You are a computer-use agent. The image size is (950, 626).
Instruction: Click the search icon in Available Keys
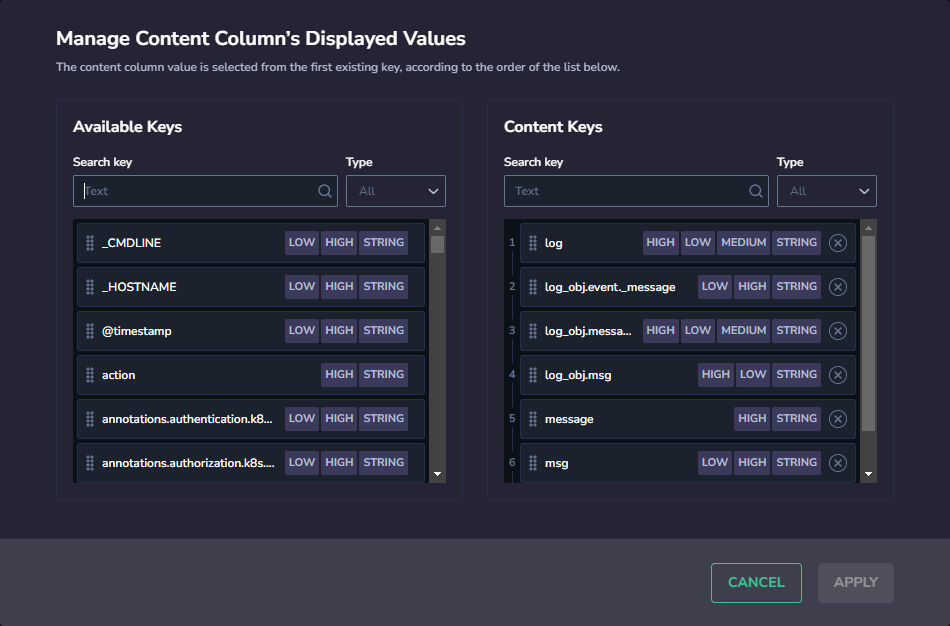tap(325, 191)
